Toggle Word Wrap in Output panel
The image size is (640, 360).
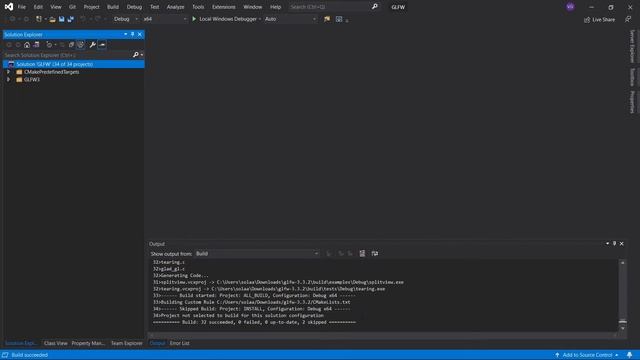pyautogui.click(x=375, y=253)
